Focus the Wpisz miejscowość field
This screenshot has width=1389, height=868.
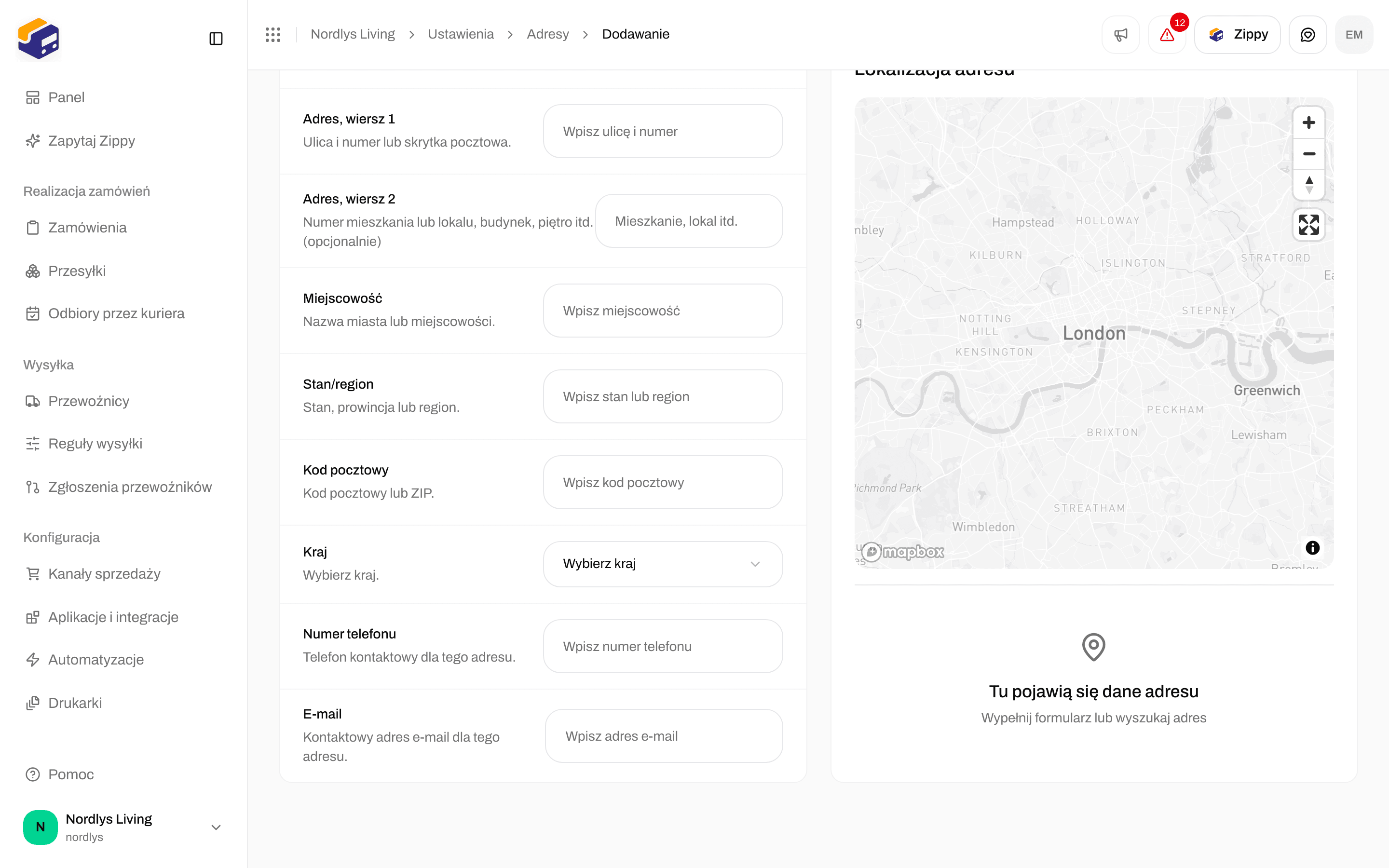pos(663,311)
